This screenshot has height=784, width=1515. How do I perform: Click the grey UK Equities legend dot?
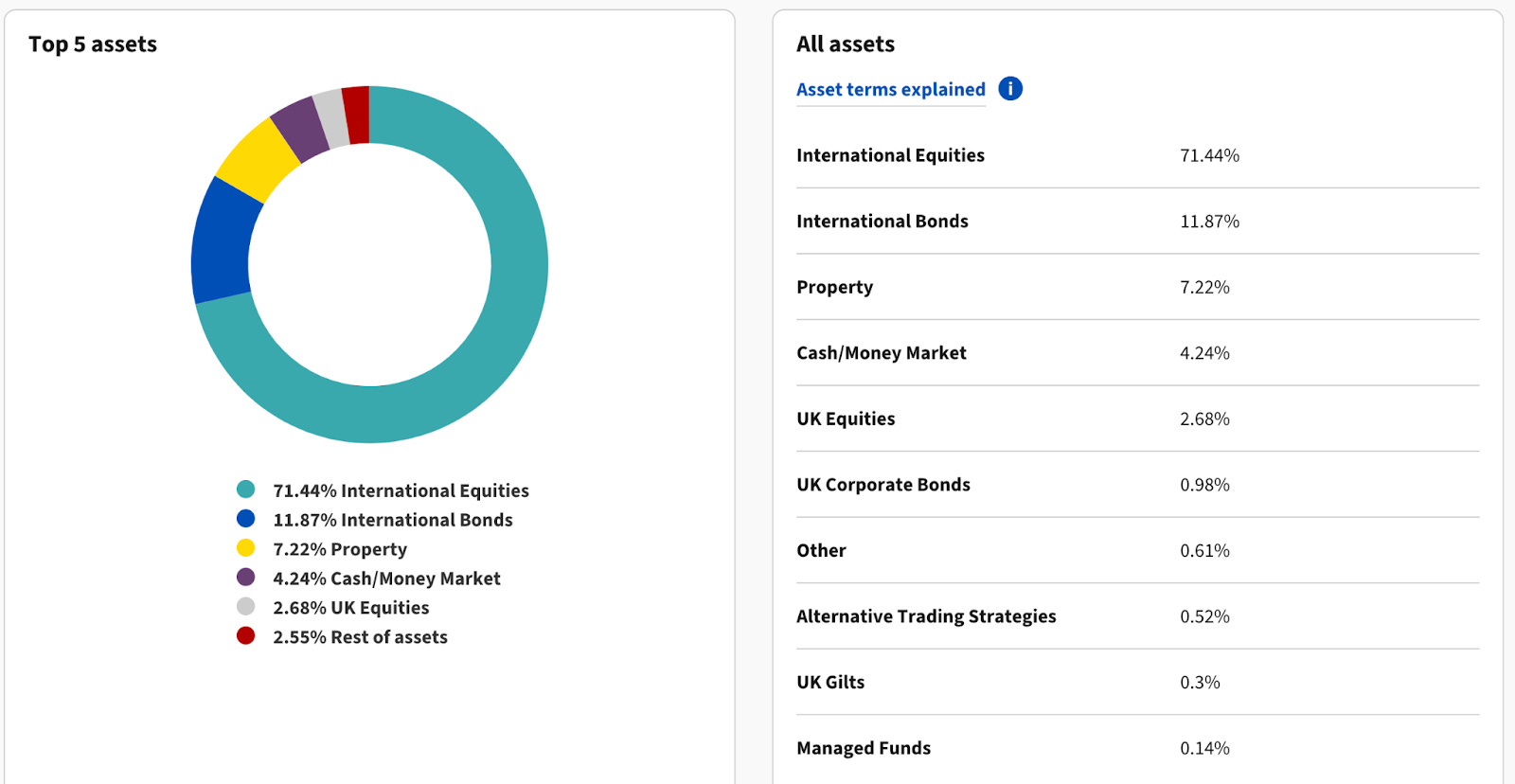(x=245, y=607)
